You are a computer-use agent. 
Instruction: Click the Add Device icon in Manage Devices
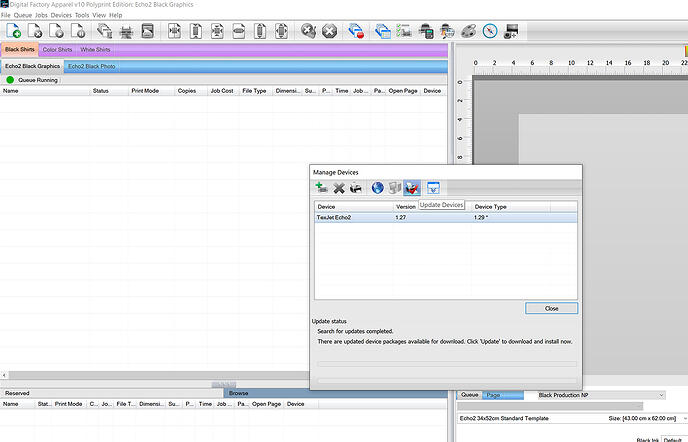click(x=321, y=188)
